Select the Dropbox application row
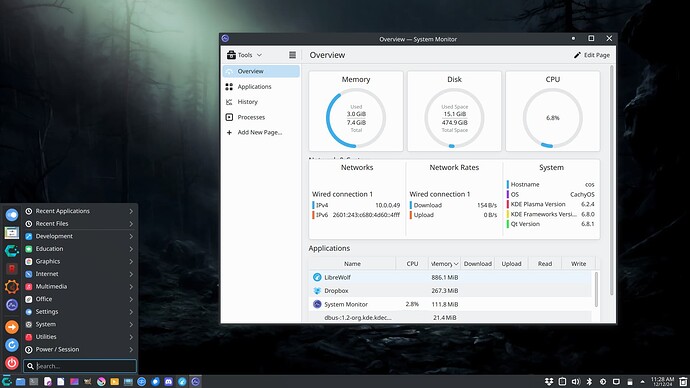690x388 pixels. [450, 291]
